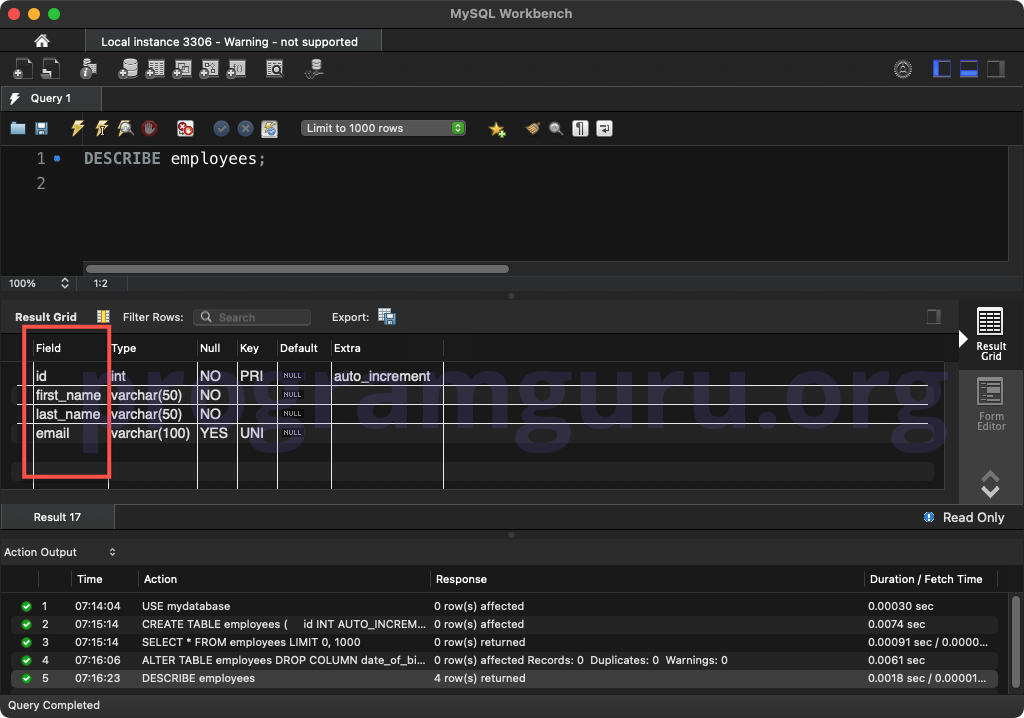Toggle the Read Only indicator on Result 17
Screen dimensions: 1024x718
click(x=963, y=517)
